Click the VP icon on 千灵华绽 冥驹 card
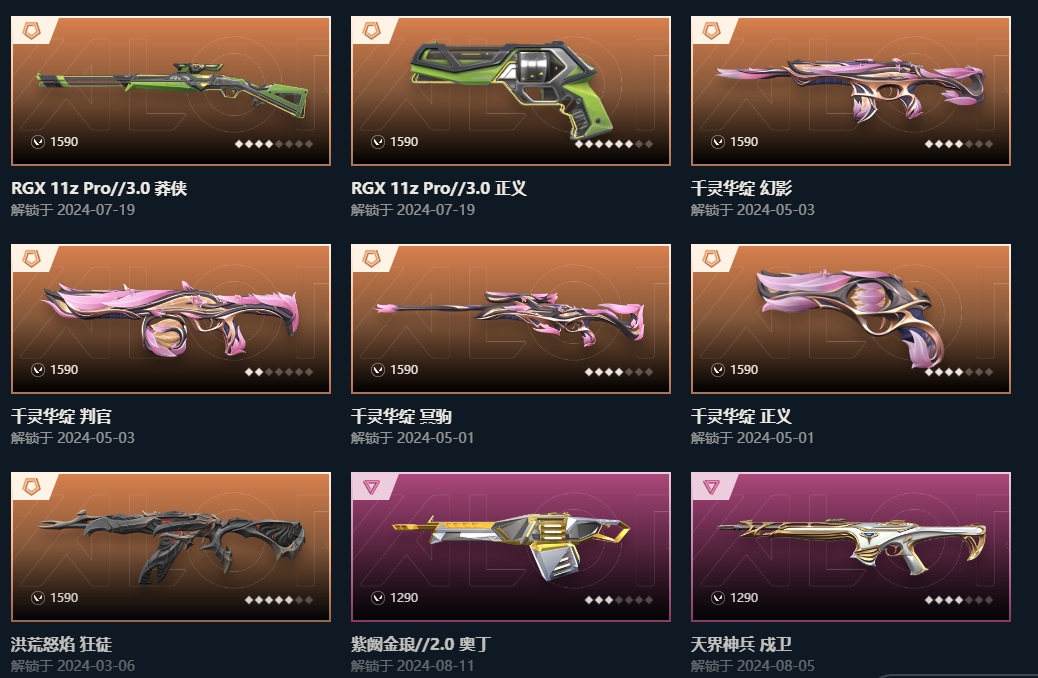Viewport: 1038px width, 678px height. click(x=378, y=370)
